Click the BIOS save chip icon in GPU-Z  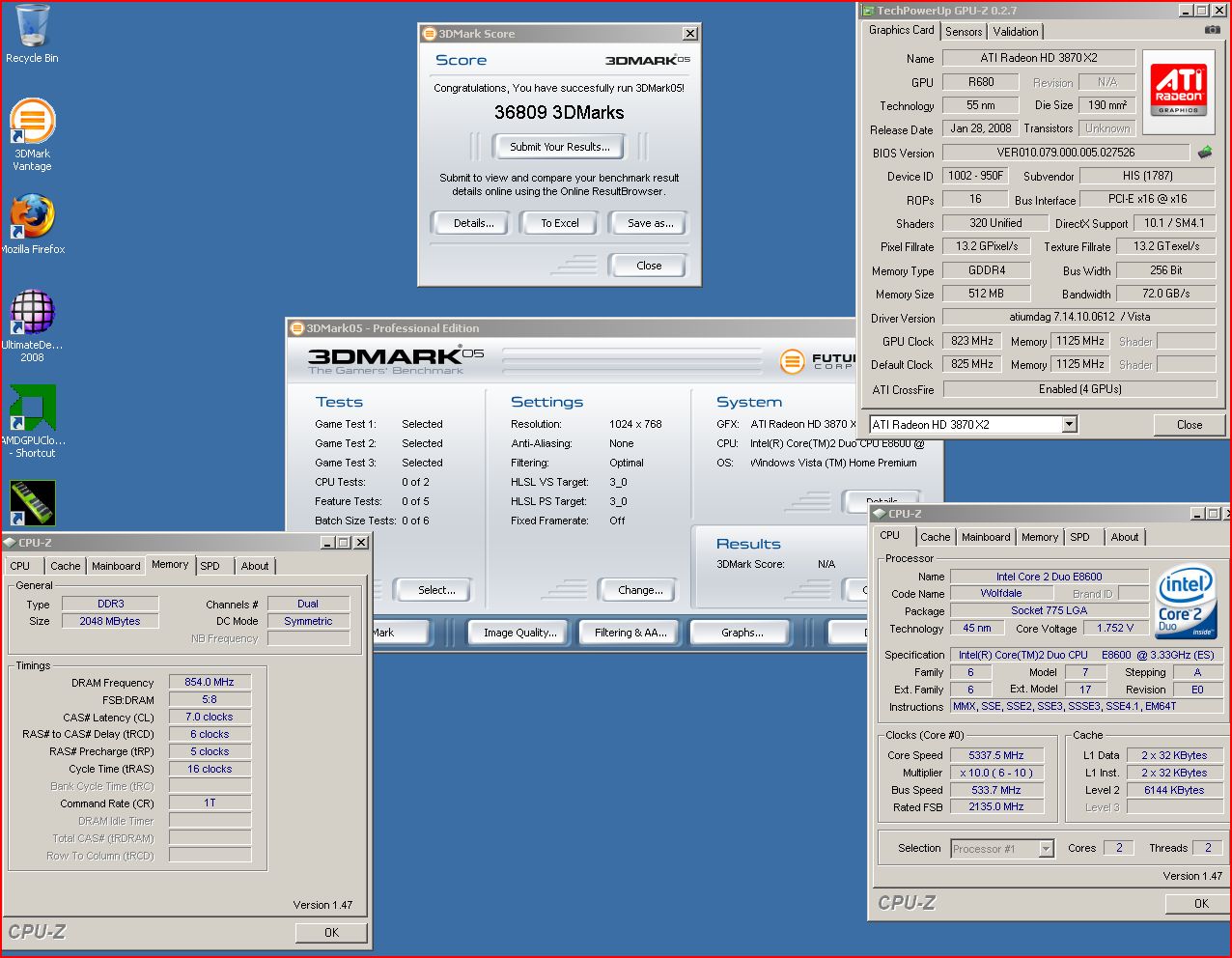pyautogui.click(x=1205, y=152)
